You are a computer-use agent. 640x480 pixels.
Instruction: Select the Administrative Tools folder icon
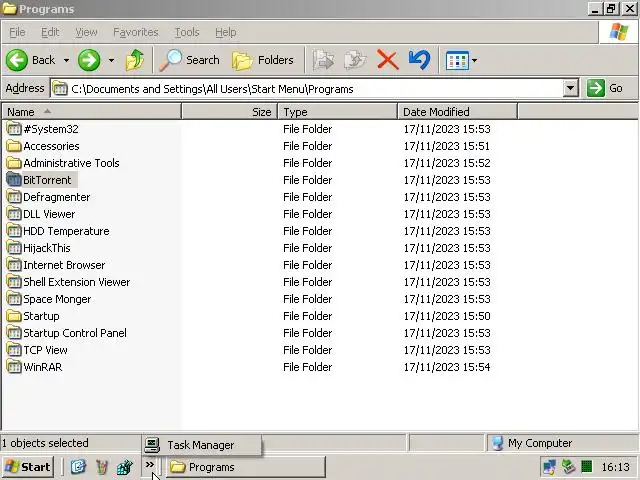14,163
